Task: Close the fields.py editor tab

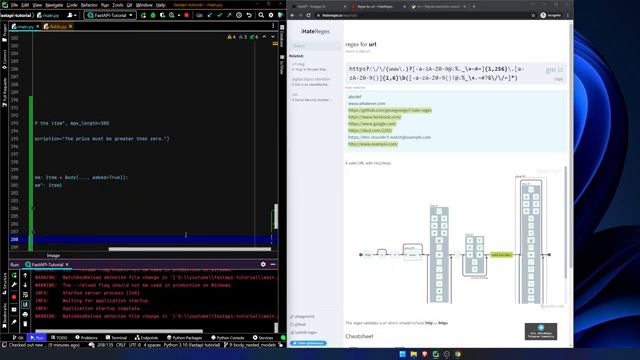Action: click(x=71, y=27)
